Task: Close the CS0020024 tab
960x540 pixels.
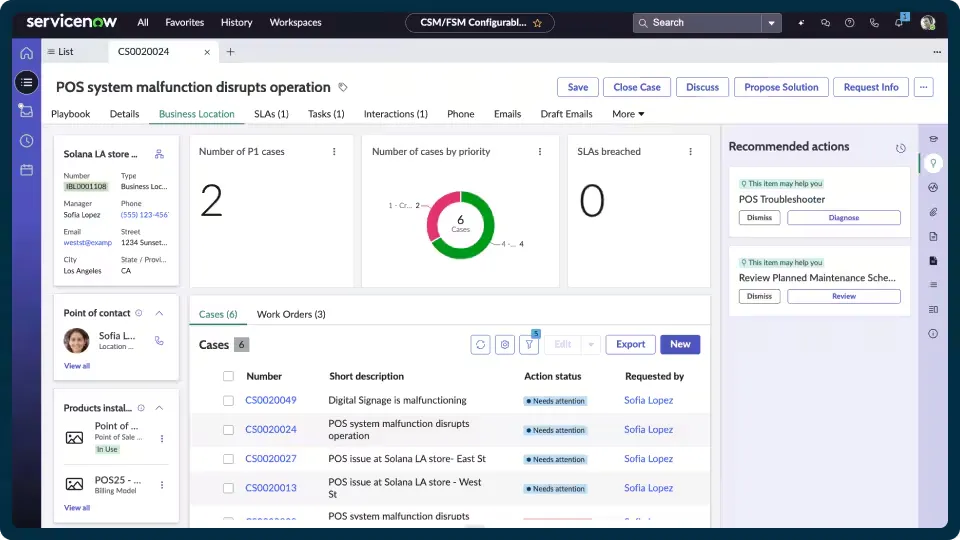Action: tap(207, 53)
